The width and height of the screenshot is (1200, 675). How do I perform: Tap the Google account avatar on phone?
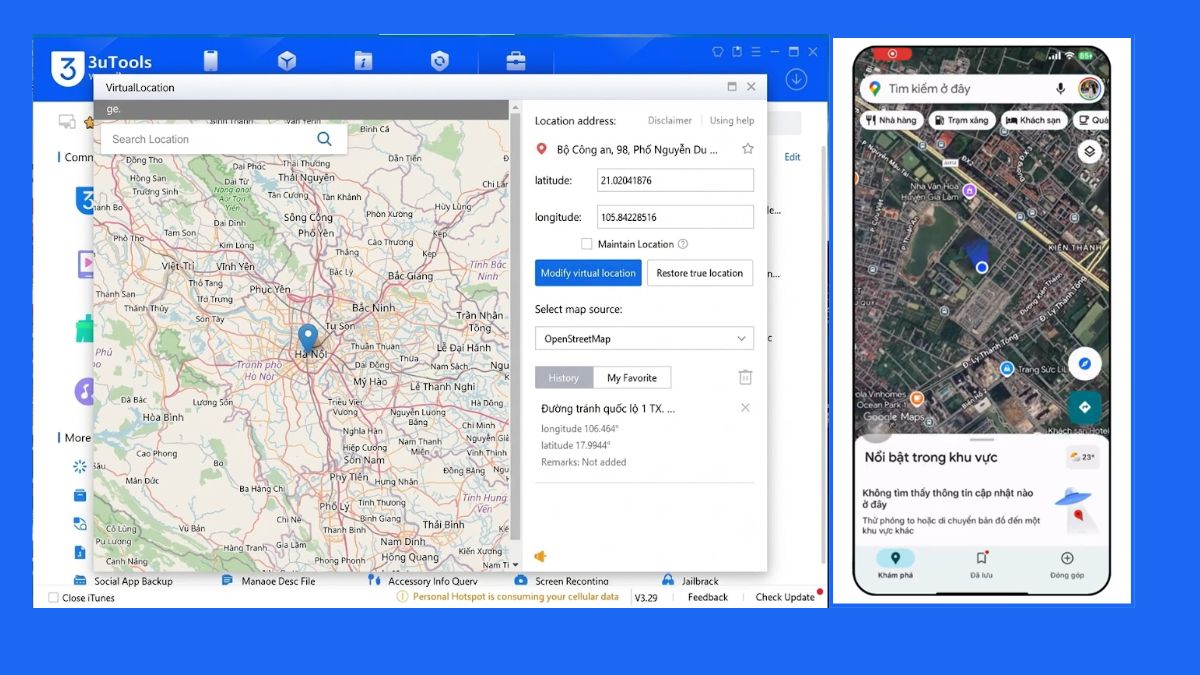1089,89
